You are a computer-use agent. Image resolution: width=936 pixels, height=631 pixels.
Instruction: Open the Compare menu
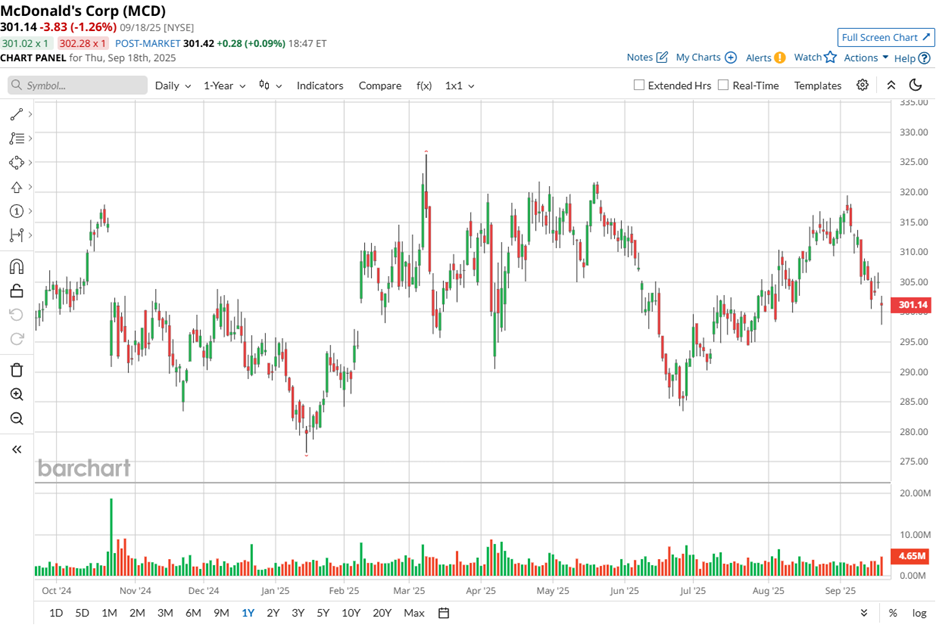pos(380,85)
